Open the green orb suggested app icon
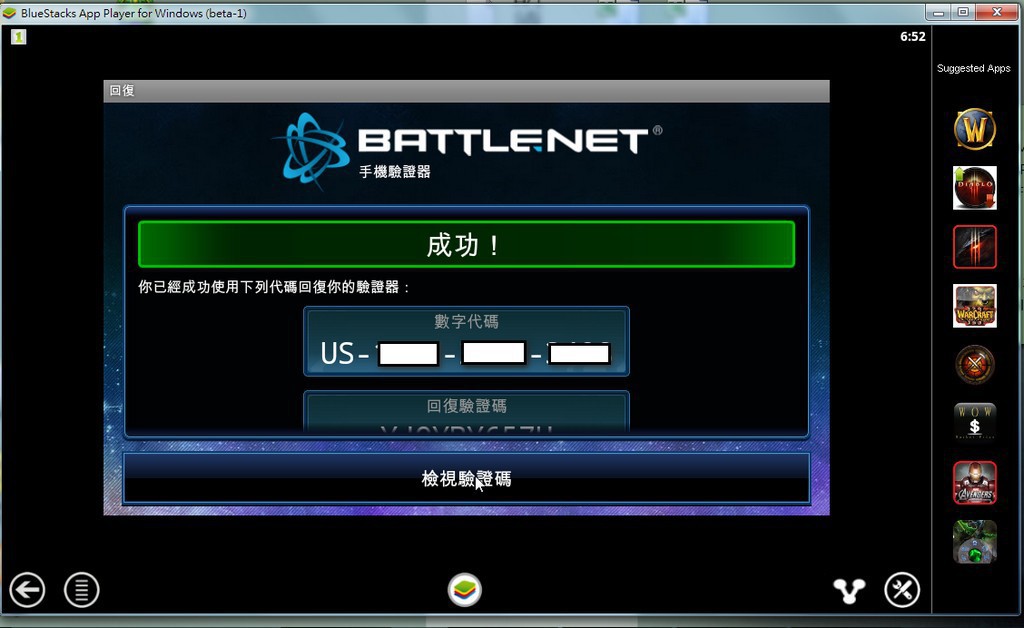1024x628 pixels. [974, 541]
